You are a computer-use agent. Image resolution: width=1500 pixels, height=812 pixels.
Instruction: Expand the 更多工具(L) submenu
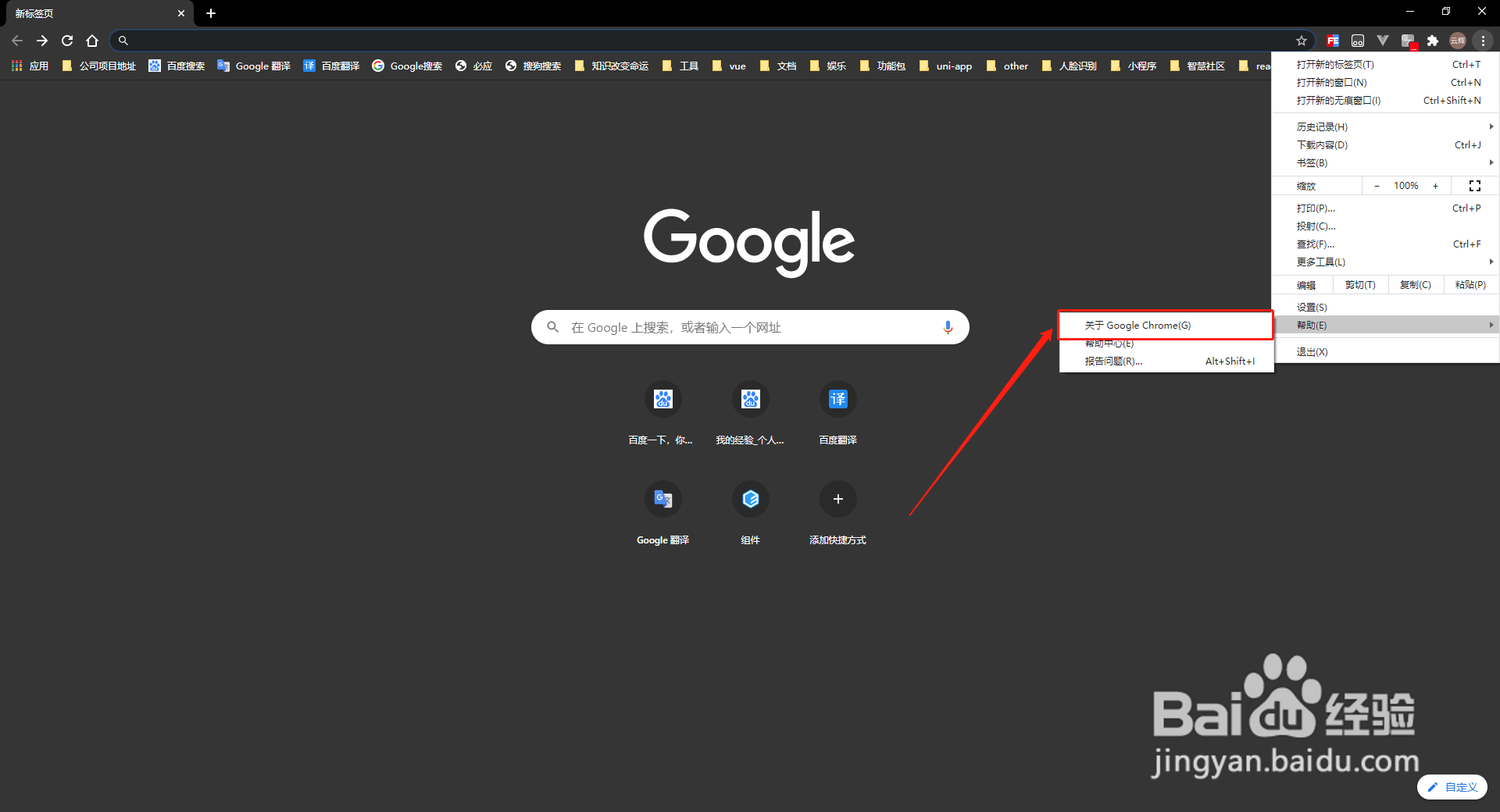1385,262
